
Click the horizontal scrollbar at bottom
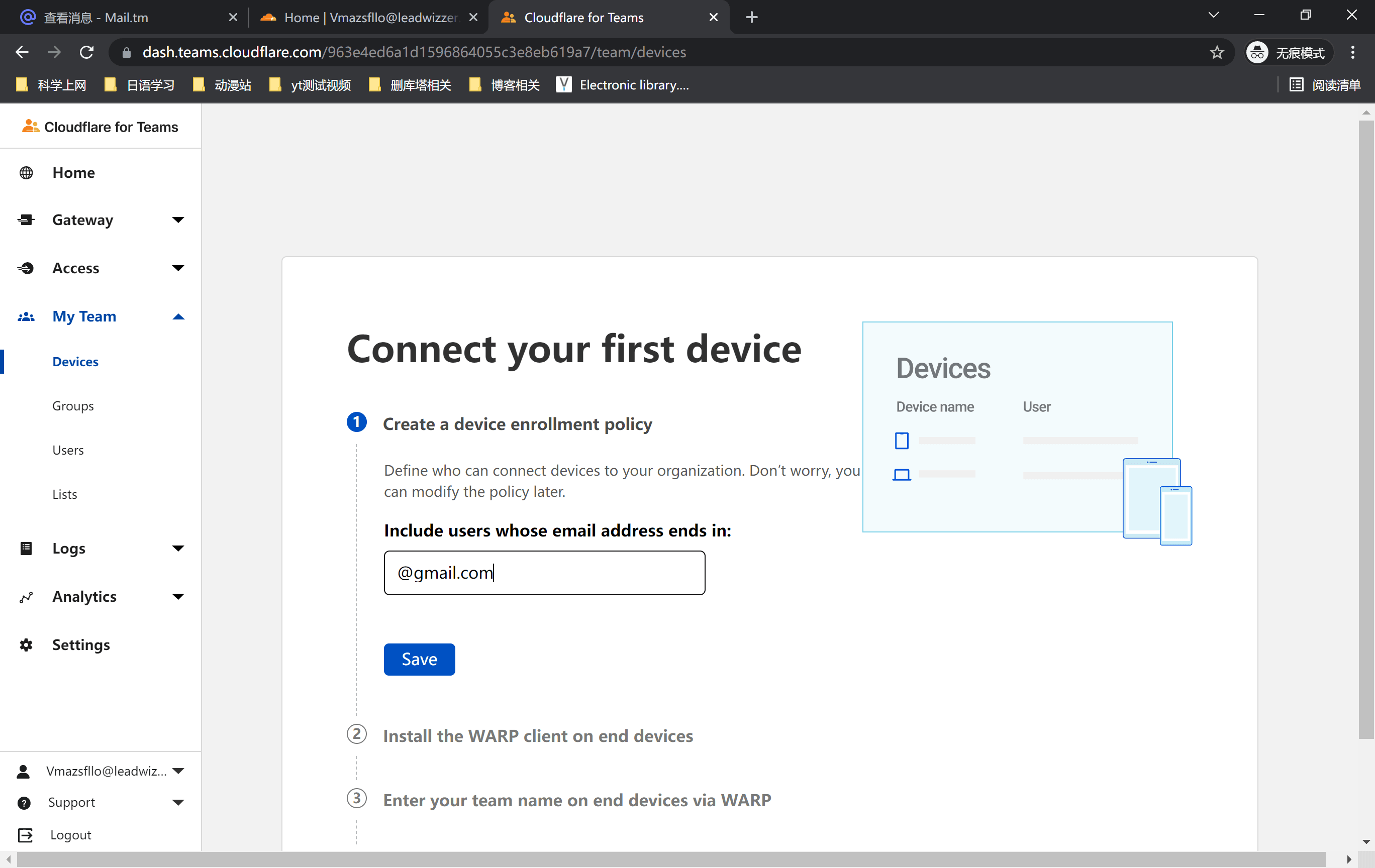(671, 859)
